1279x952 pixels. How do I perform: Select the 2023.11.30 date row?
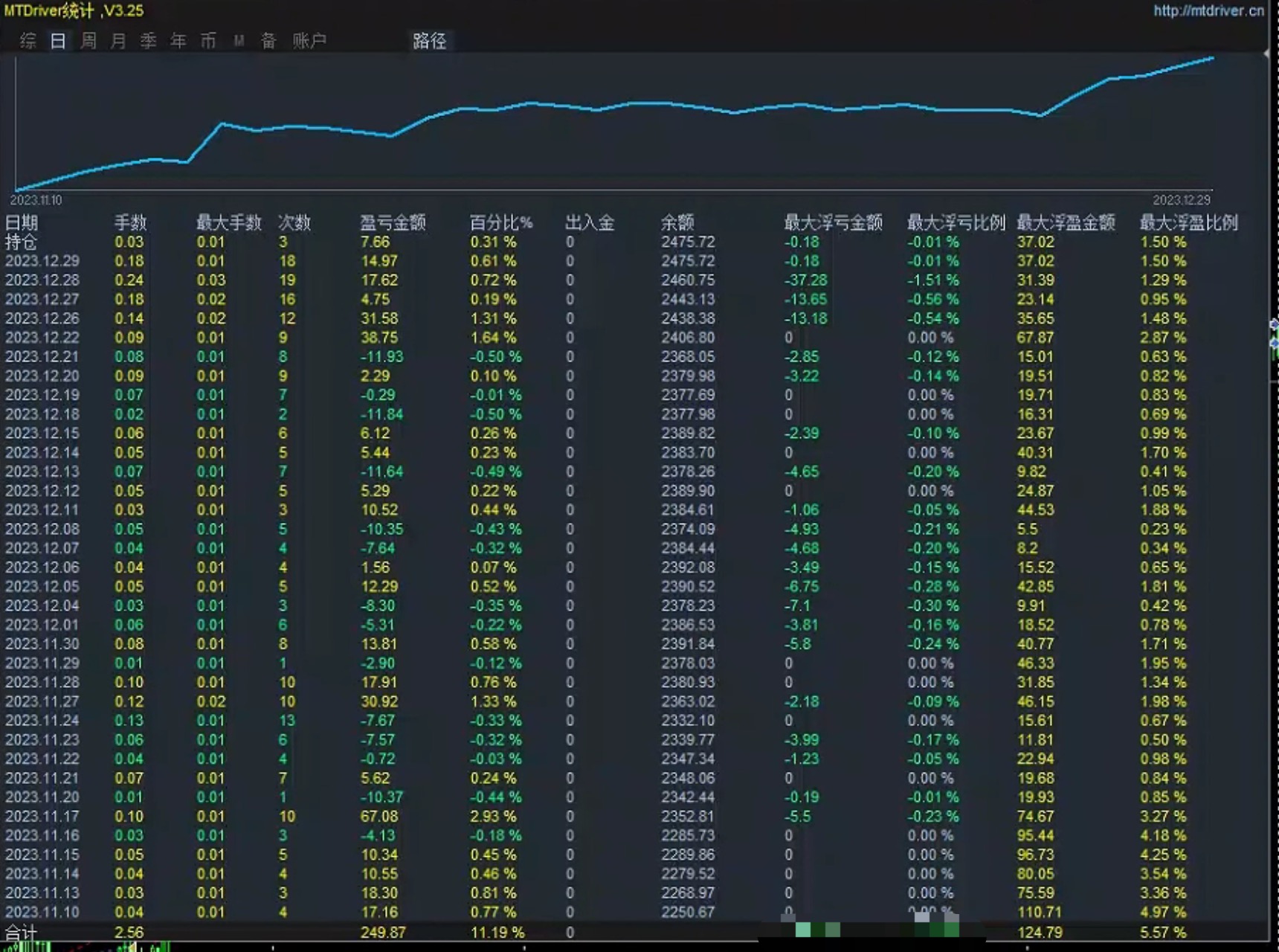coord(42,644)
